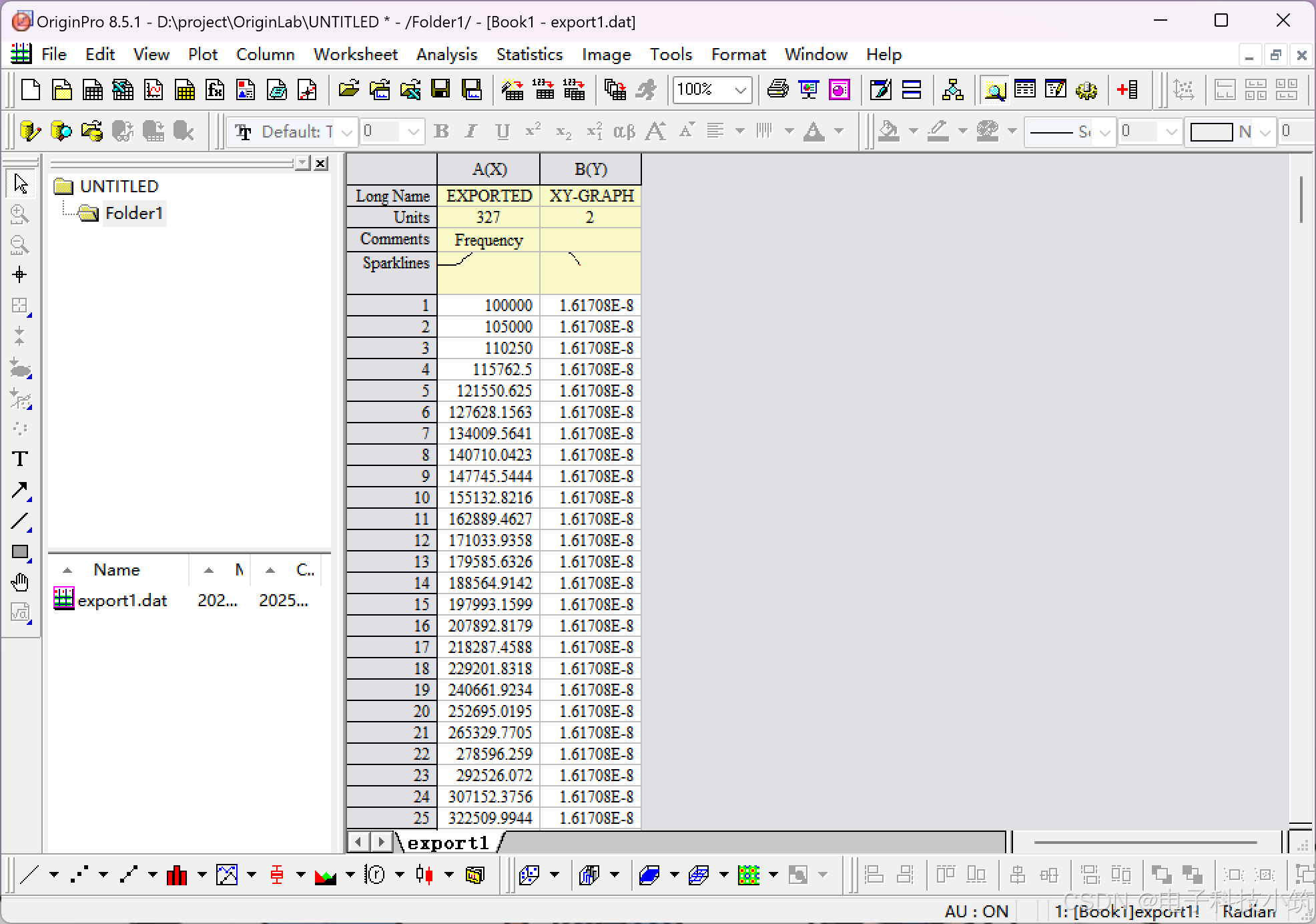This screenshot has width=1316, height=924.
Task: Expand the Default font name dropdown
Action: pyautogui.click(x=346, y=132)
